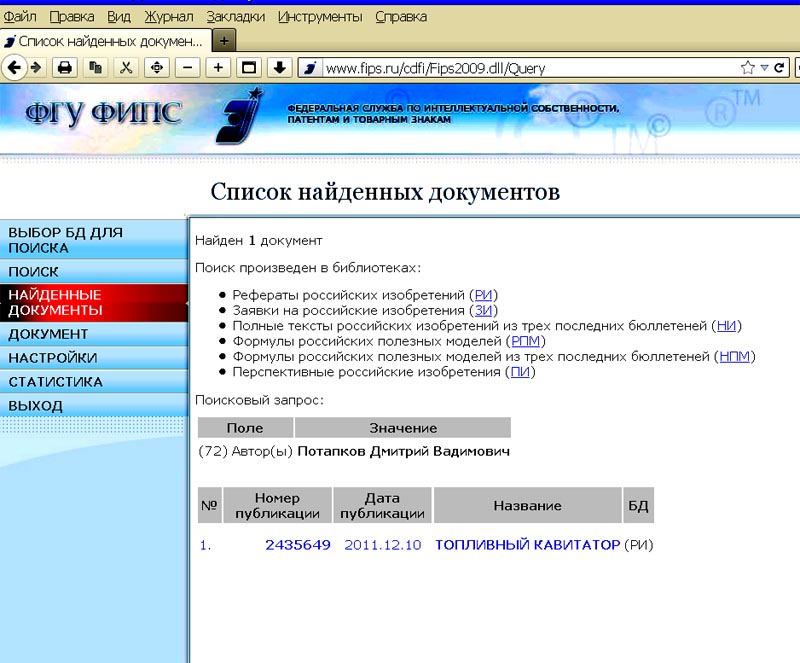The image size is (800, 663).
Task: Cut using the scissors toolbar icon
Action: pyautogui.click(x=126, y=67)
